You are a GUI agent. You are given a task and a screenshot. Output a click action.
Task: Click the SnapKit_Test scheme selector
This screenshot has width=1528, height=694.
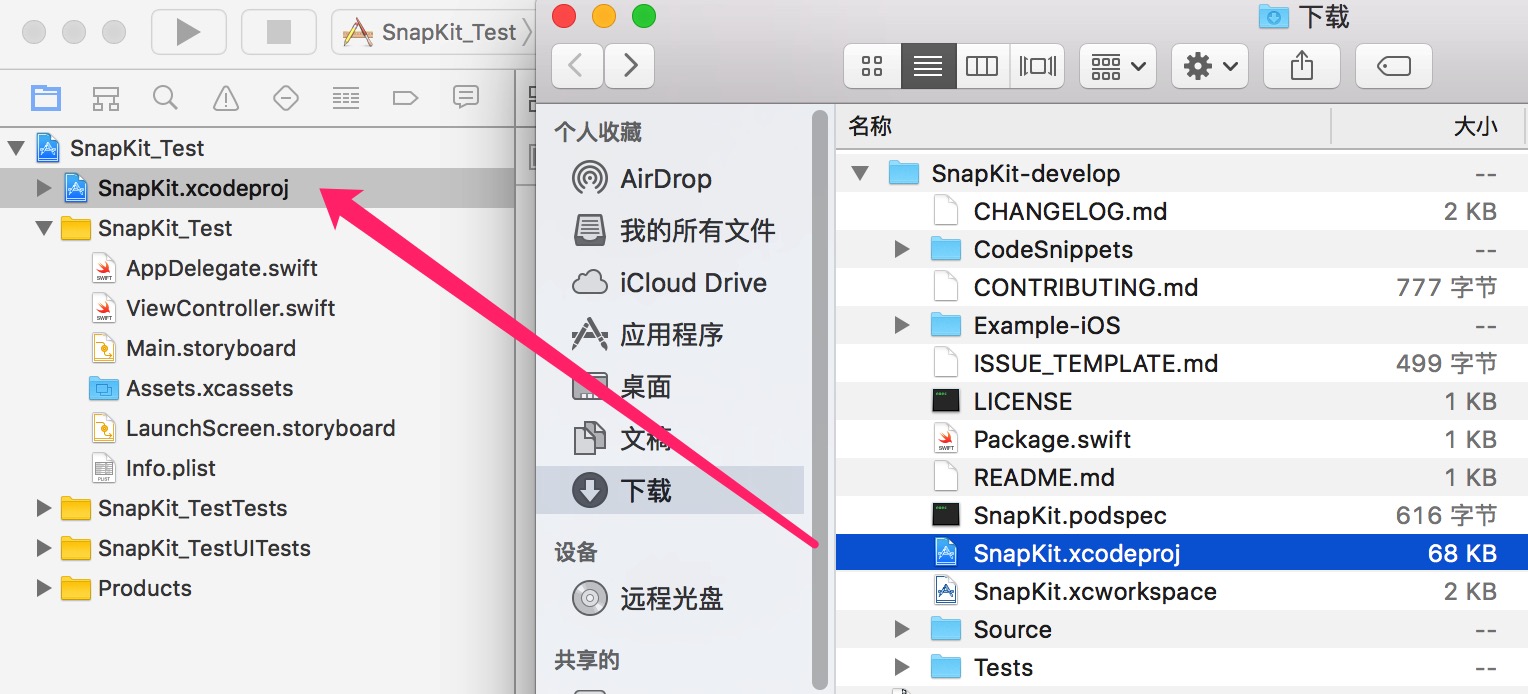click(x=432, y=32)
